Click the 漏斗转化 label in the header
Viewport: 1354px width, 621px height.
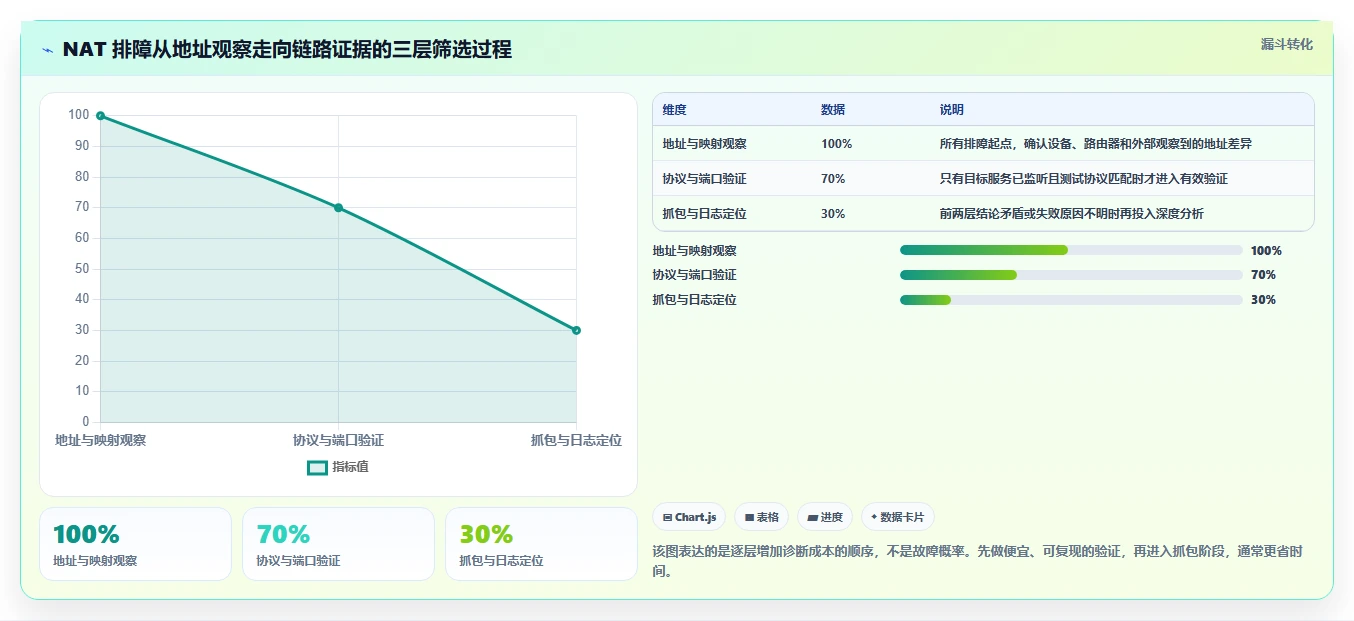1287,44
